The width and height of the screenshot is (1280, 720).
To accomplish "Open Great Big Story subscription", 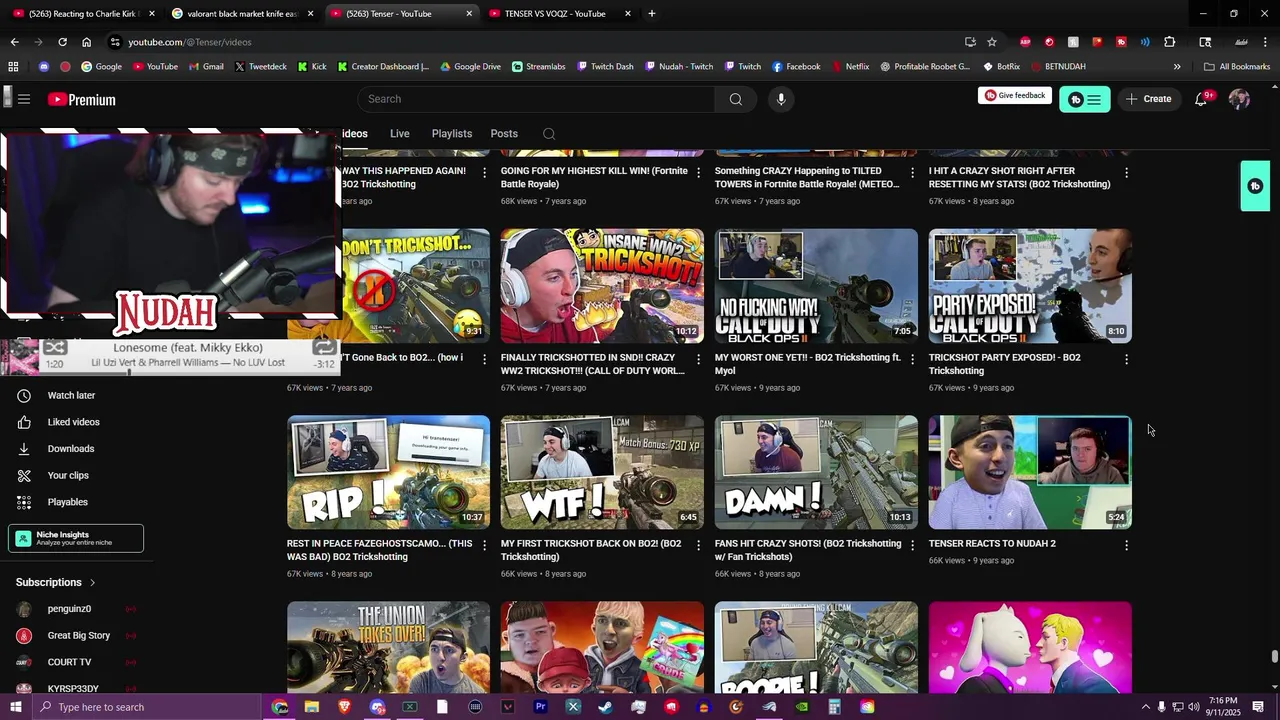I will point(78,636).
